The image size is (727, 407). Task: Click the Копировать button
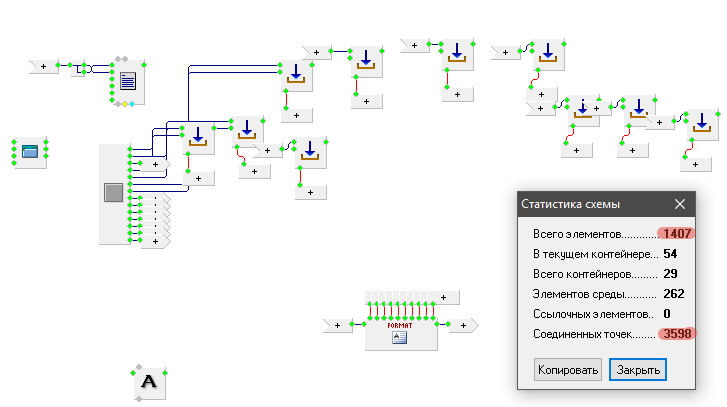(x=568, y=369)
